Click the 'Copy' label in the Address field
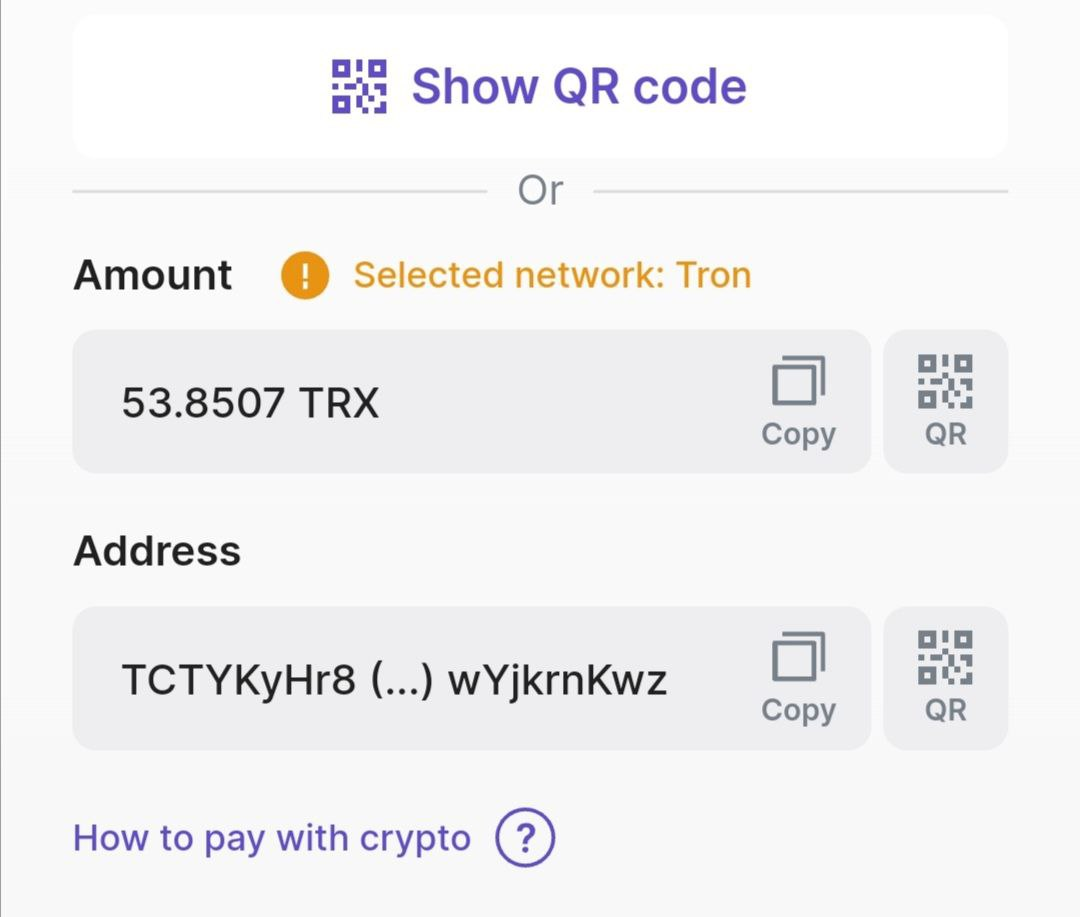 (x=798, y=710)
